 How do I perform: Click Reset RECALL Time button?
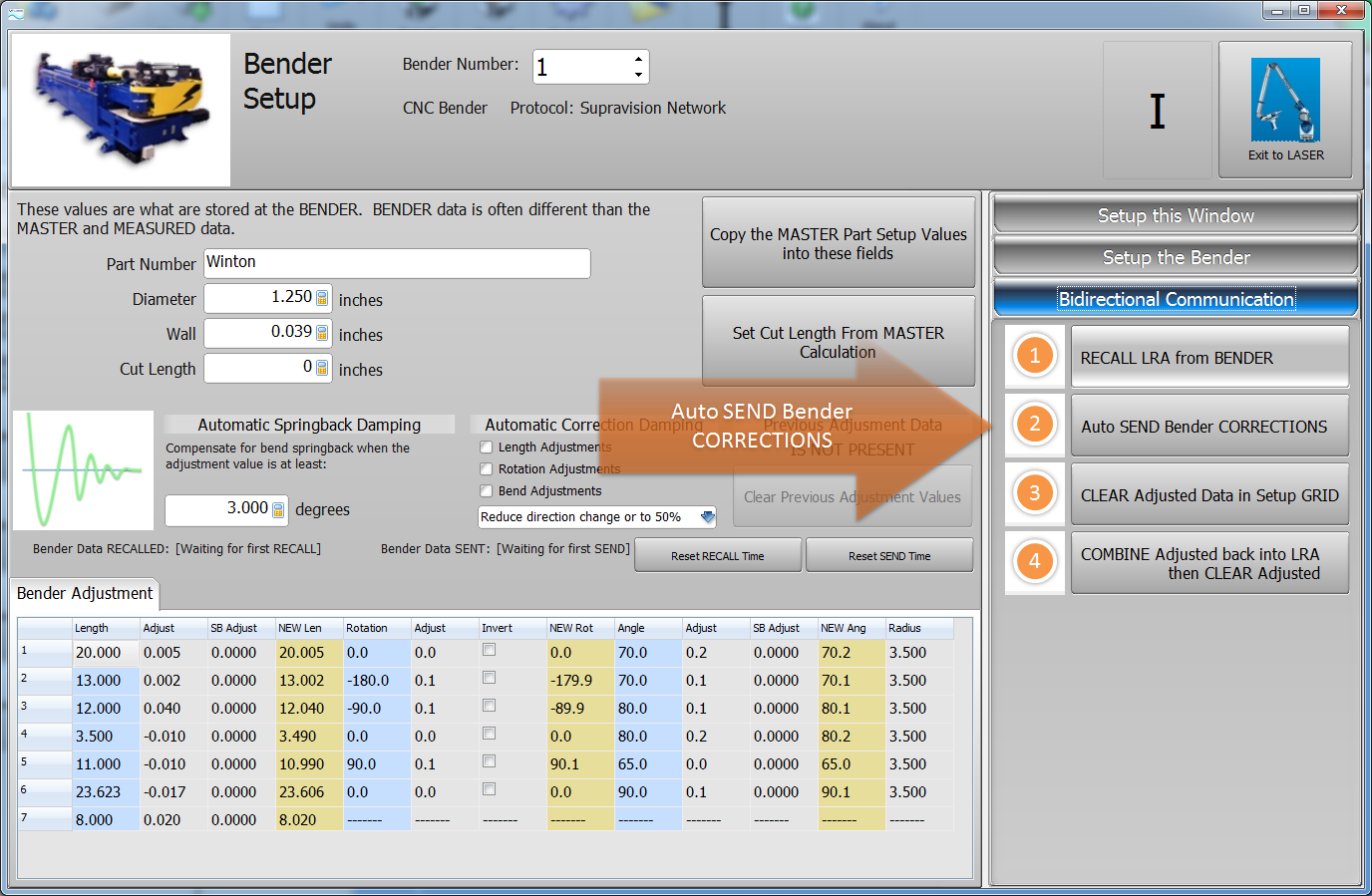[718, 556]
